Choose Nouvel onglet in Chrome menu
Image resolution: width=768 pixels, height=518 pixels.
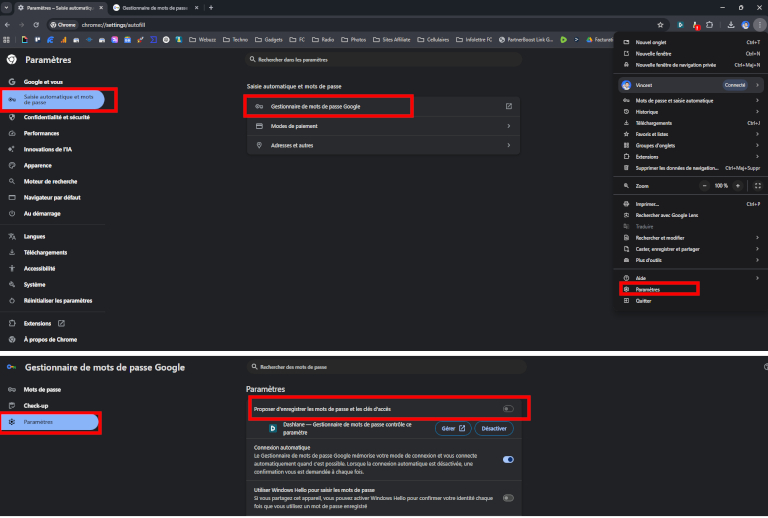click(691, 43)
